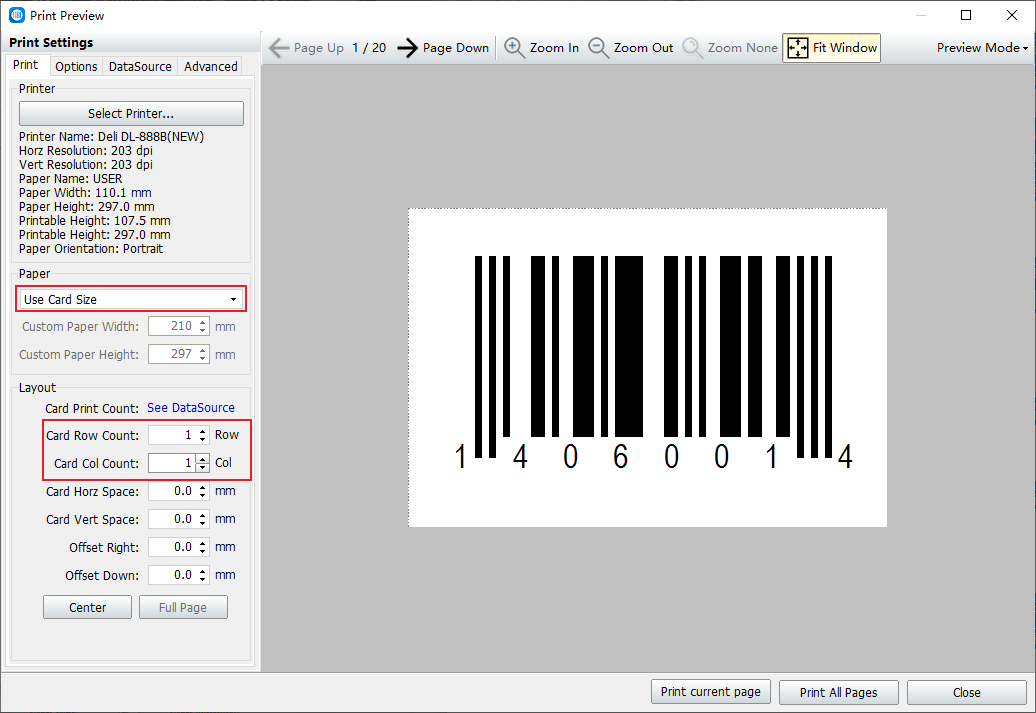Click the page indicator 1 / 20

[369, 48]
